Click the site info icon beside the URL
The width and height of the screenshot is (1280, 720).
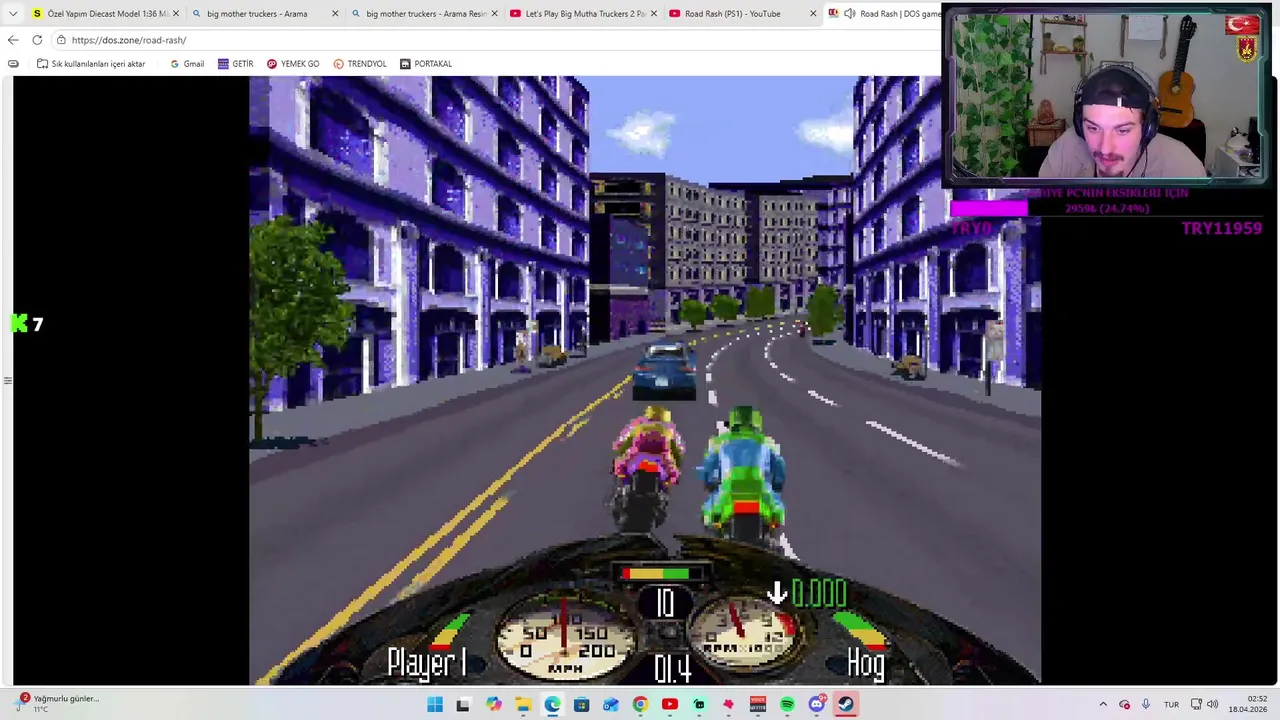coord(61,40)
